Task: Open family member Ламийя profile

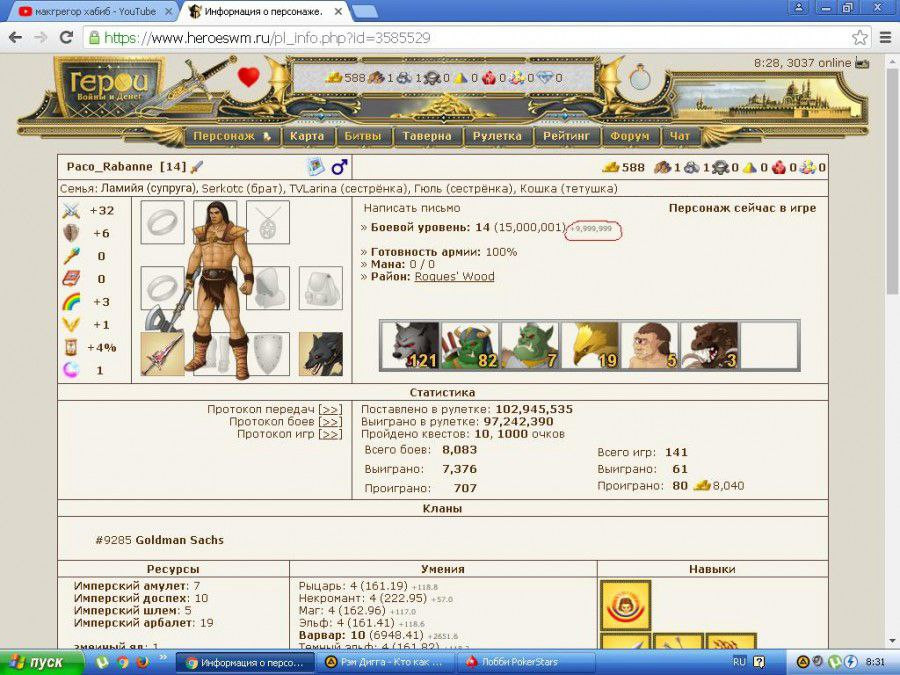Action: tap(123, 189)
